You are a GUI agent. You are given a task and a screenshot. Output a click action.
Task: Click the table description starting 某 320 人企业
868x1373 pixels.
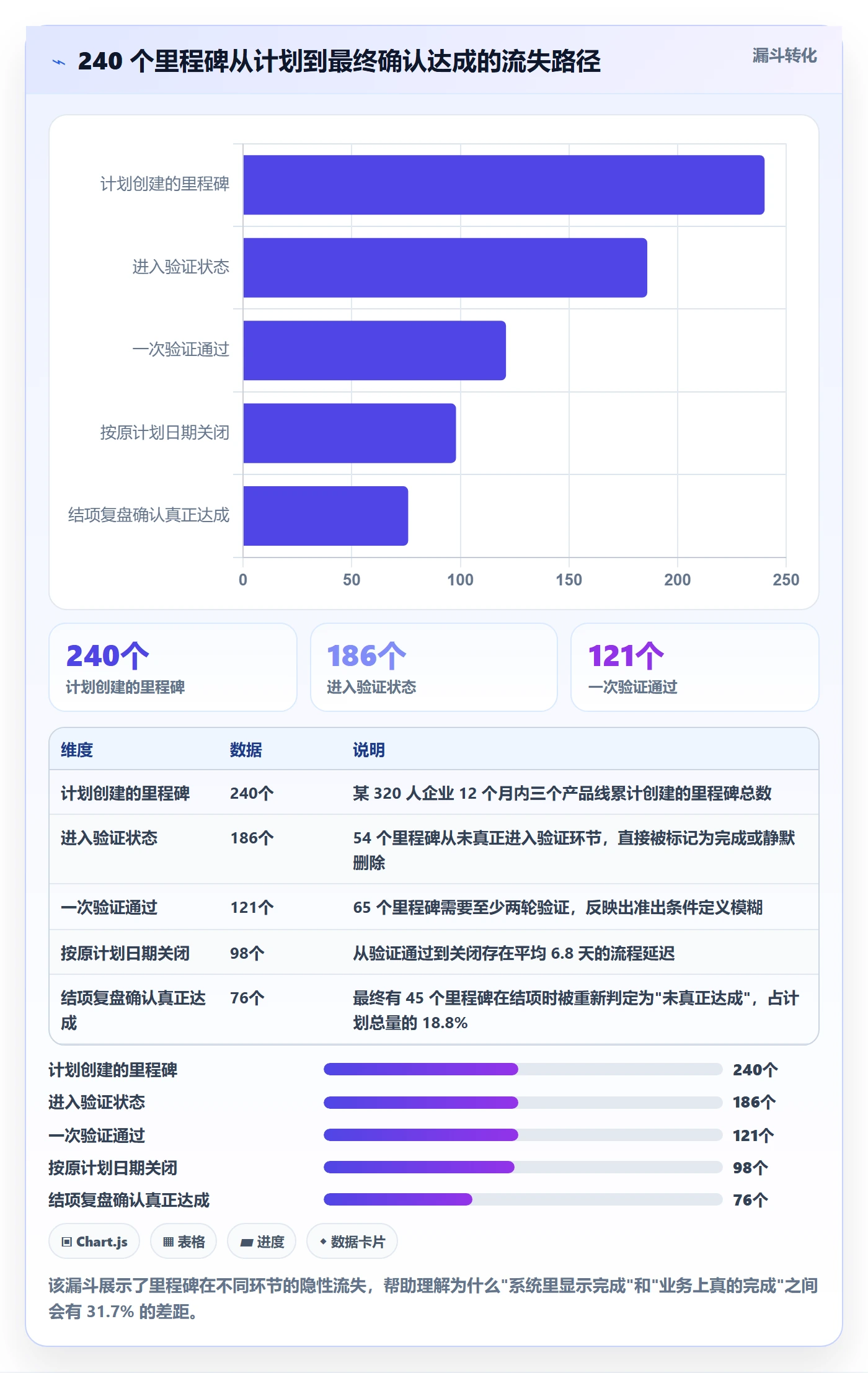click(562, 793)
